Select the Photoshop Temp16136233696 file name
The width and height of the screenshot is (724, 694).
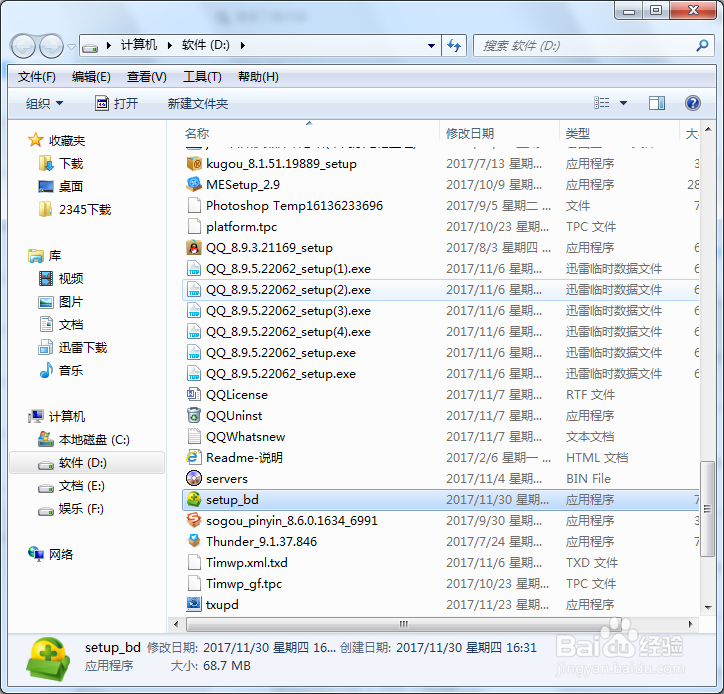click(x=294, y=205)
